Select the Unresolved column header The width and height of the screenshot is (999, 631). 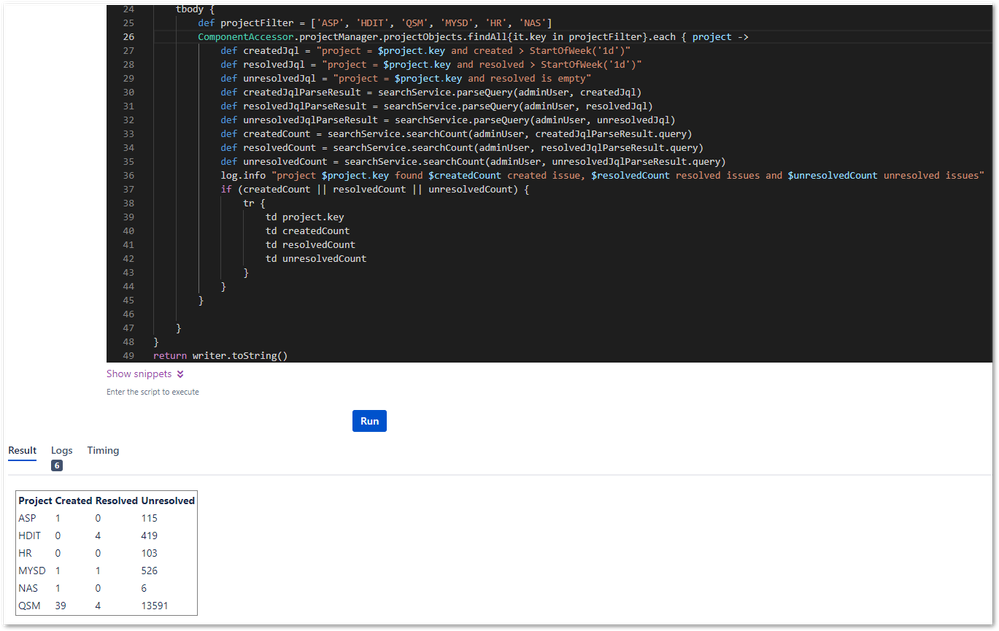coord(168,500)
